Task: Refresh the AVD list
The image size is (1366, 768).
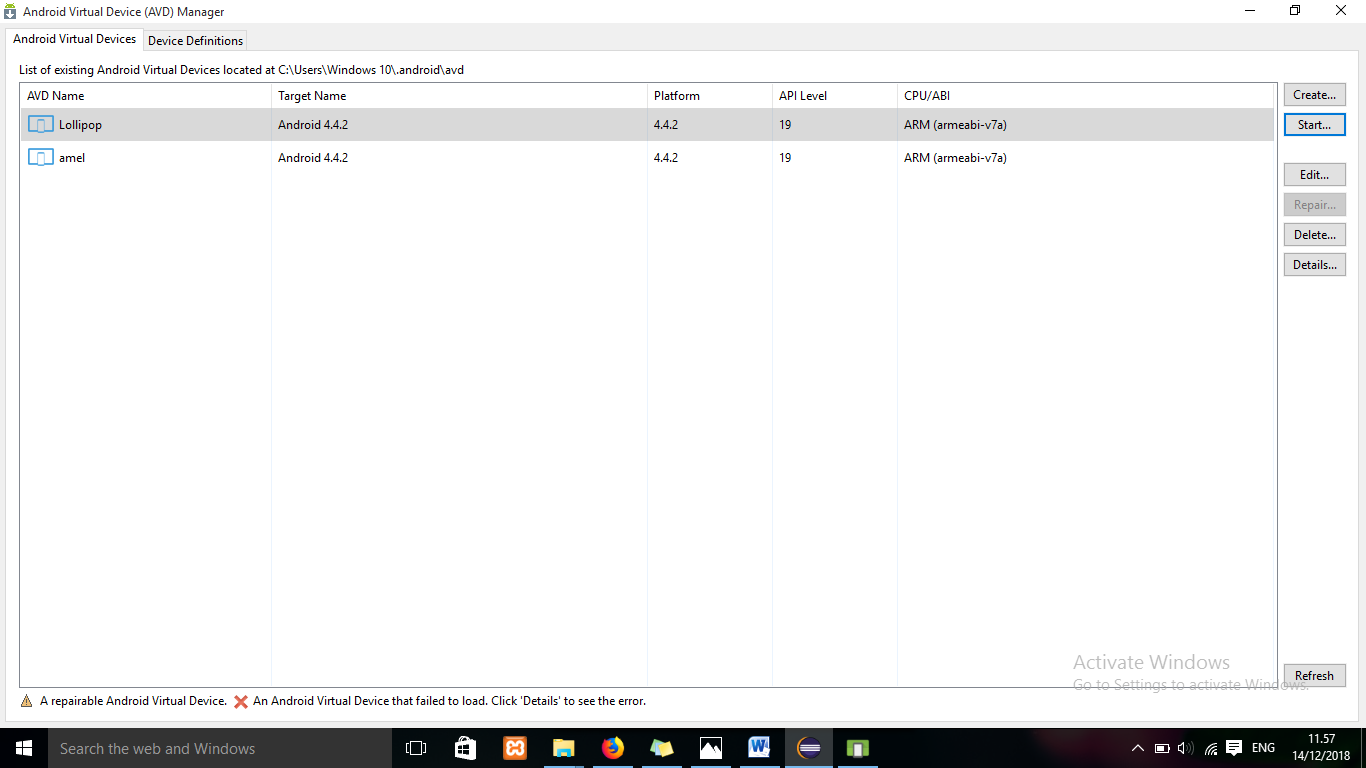Action: pos(1314,675)
